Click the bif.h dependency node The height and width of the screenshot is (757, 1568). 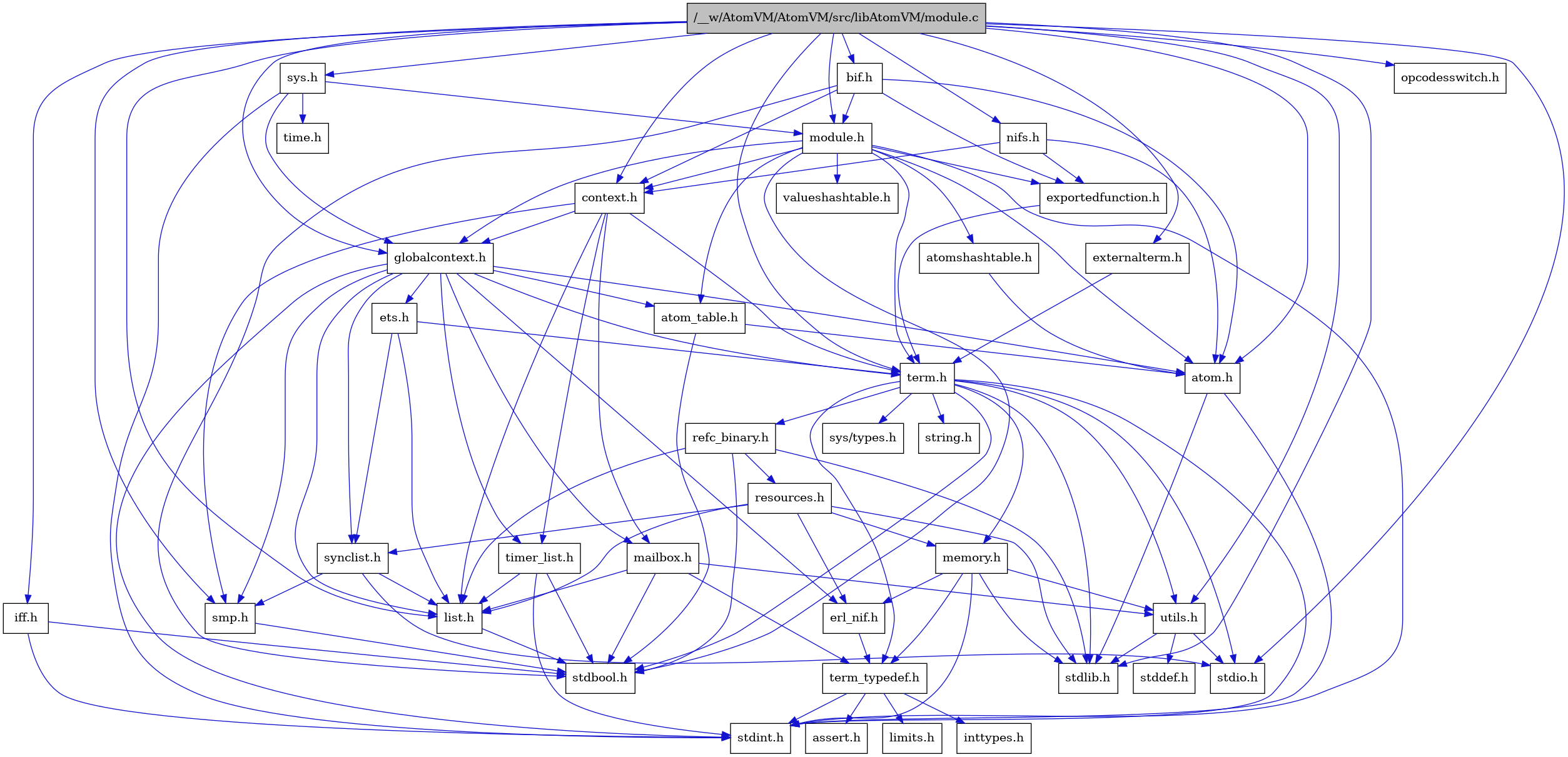850,77
